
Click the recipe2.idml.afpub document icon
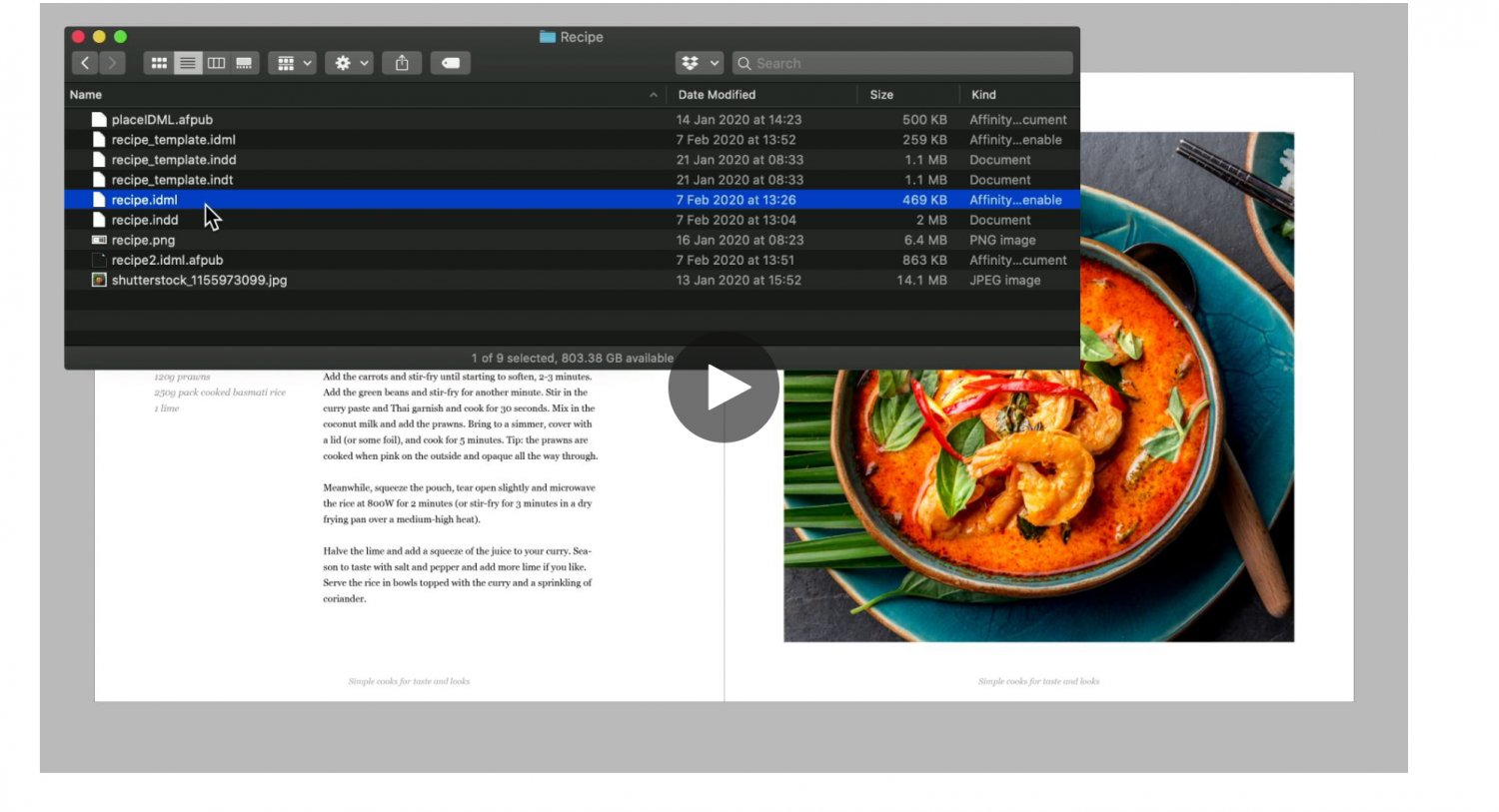(99, 260)
